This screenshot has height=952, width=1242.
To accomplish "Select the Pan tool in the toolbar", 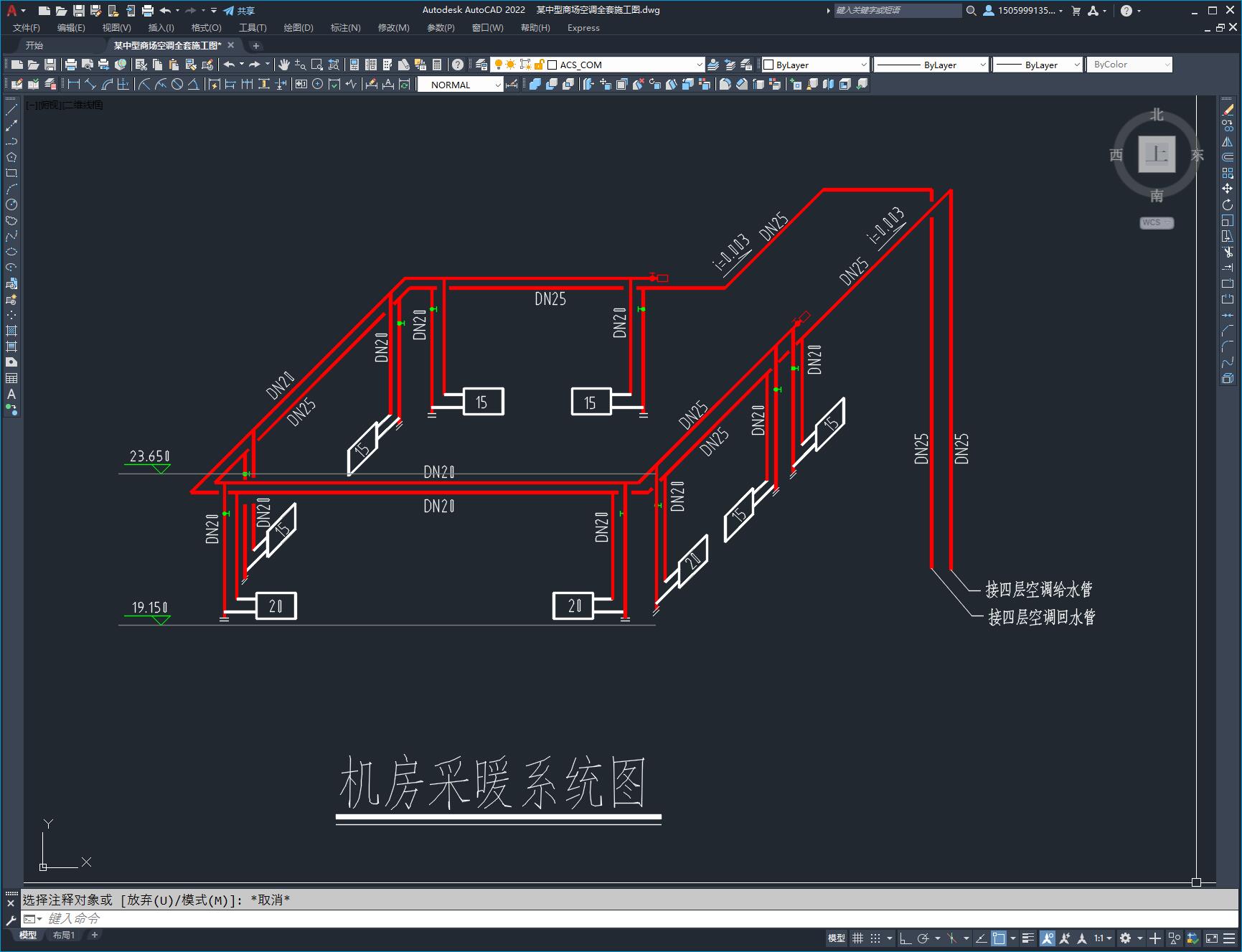I will click(x=286, y=64).
